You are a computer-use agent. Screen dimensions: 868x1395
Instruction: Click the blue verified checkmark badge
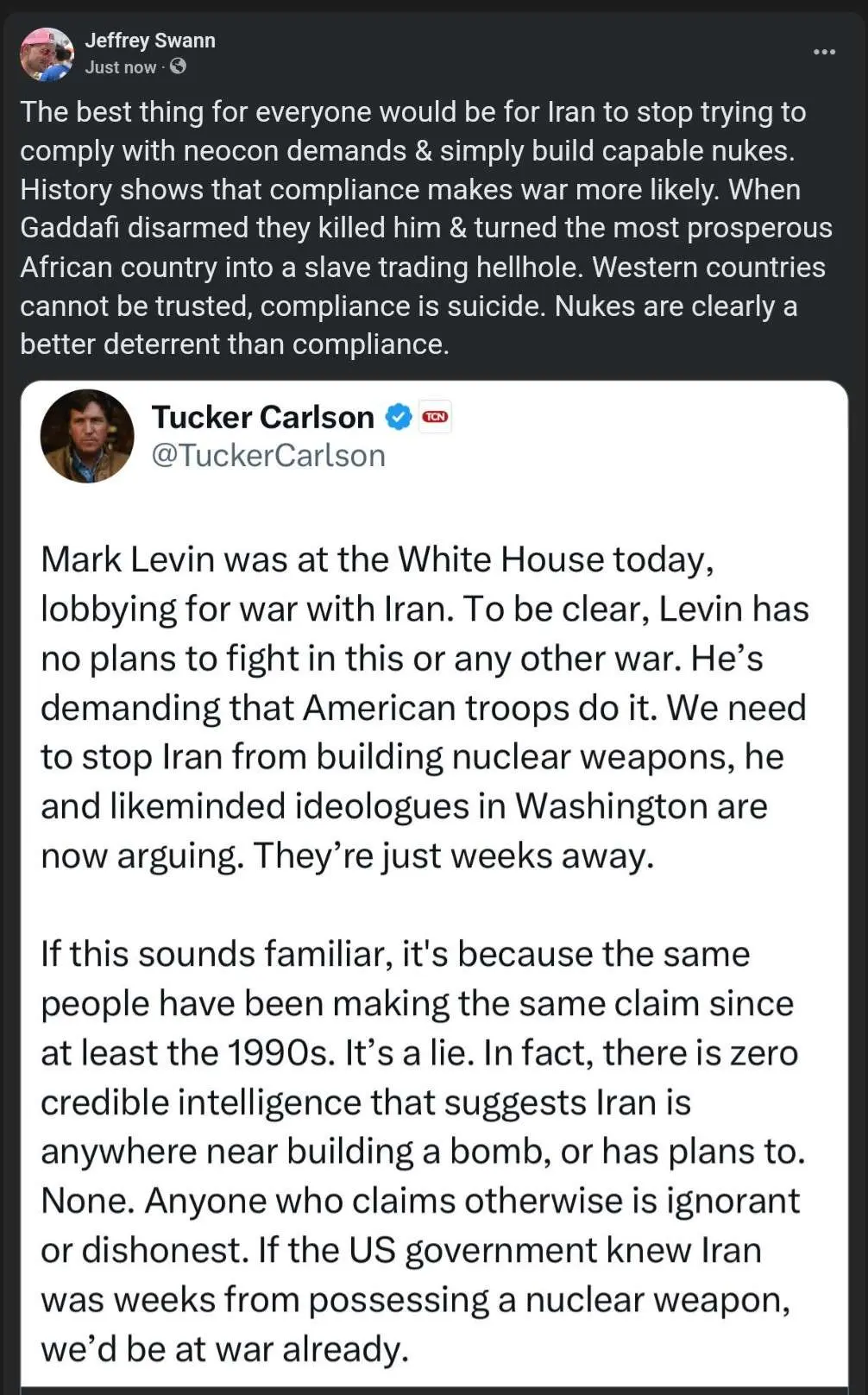point(398,418)
